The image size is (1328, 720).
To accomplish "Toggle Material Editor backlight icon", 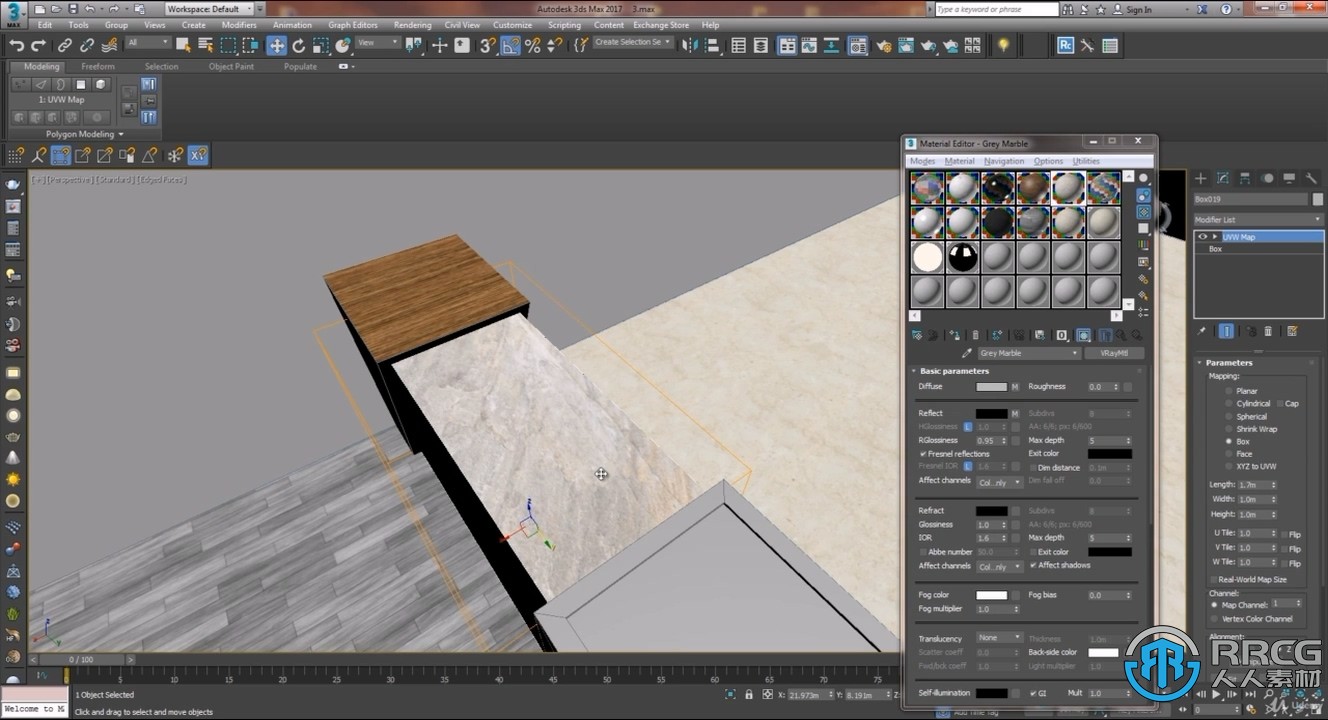I will click(x=1143, y=195).
